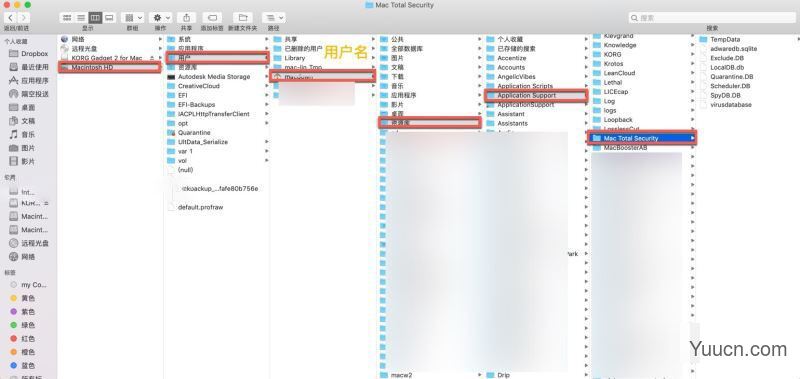Filter by the 紫色 purple tag
800x379 pixels.
click(x=23, y=312)
